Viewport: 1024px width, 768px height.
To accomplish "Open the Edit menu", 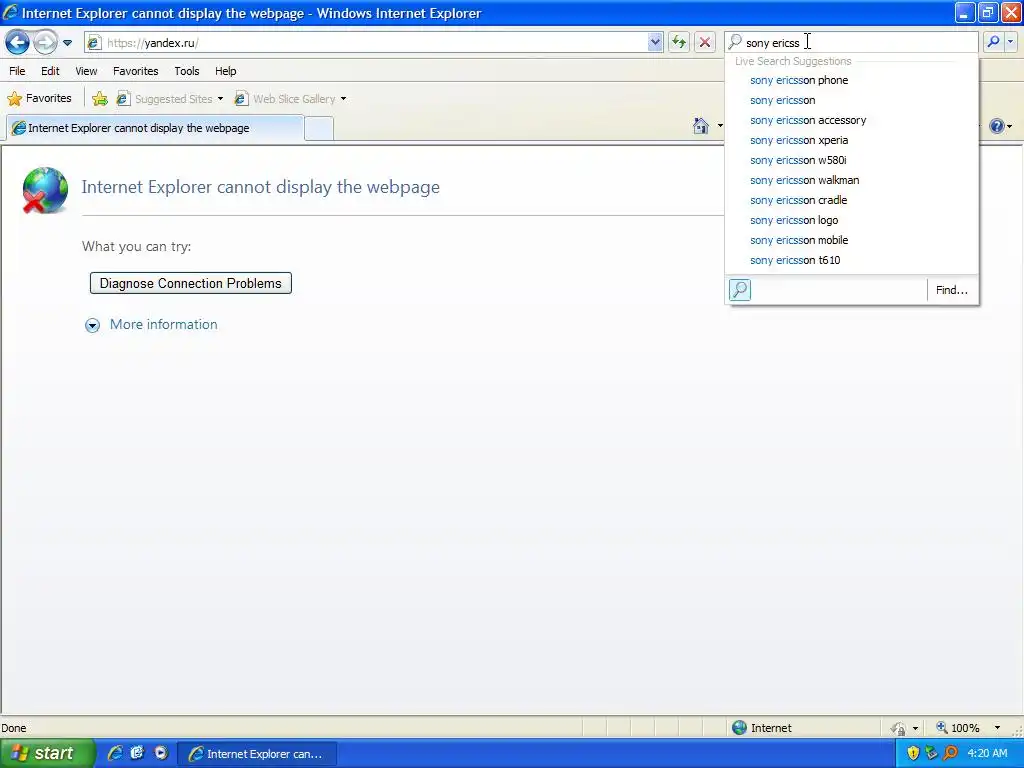I will pos(50,71).
